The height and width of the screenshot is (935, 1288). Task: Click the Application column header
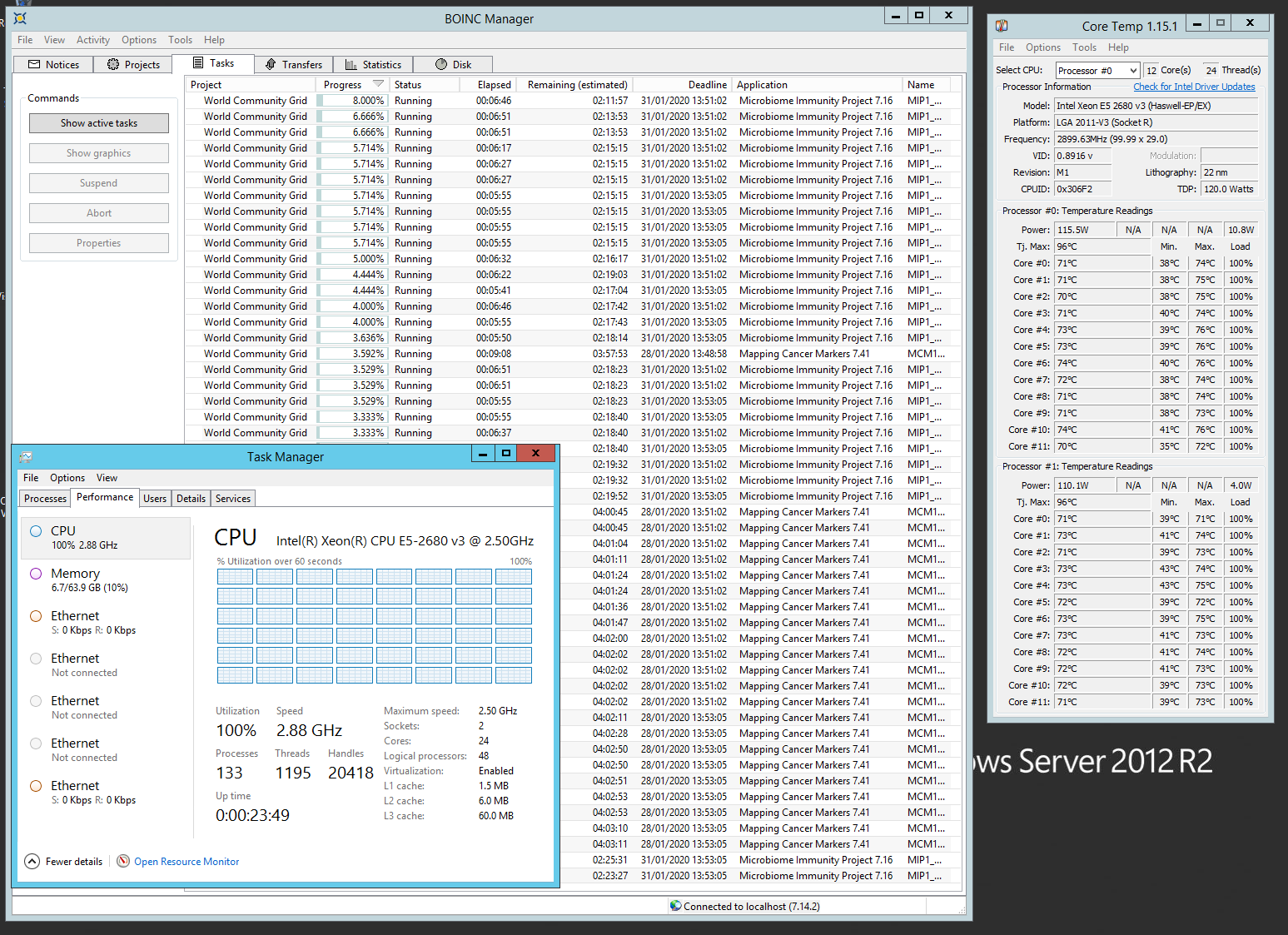click(x=818, y=85)
